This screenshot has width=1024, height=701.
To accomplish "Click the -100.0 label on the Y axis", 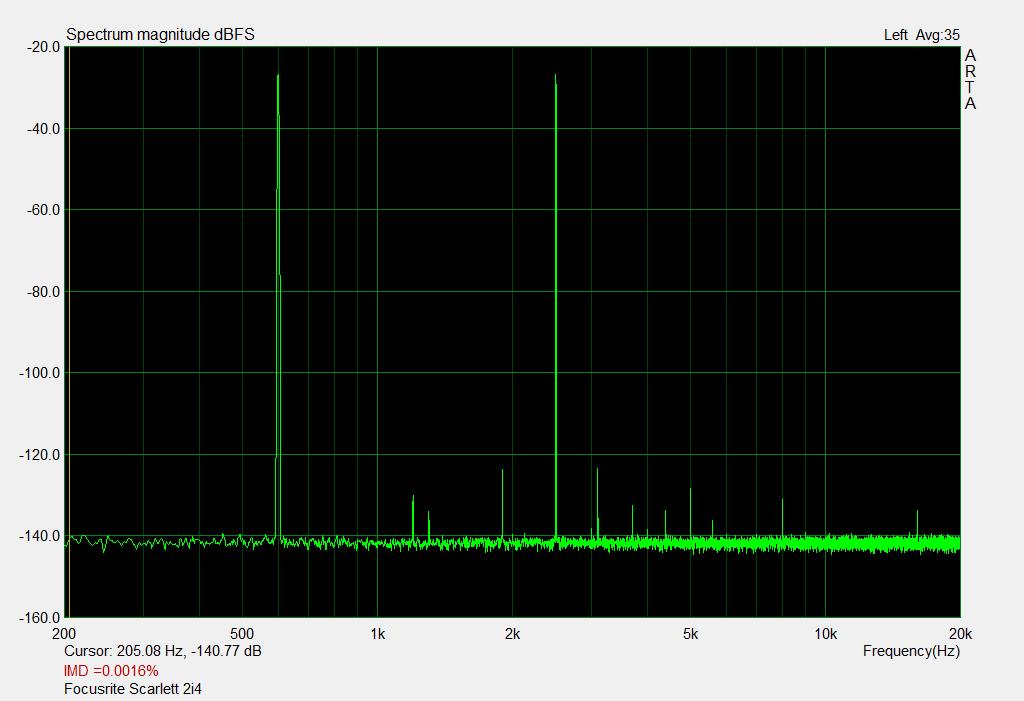I will (x=38, y=373).
